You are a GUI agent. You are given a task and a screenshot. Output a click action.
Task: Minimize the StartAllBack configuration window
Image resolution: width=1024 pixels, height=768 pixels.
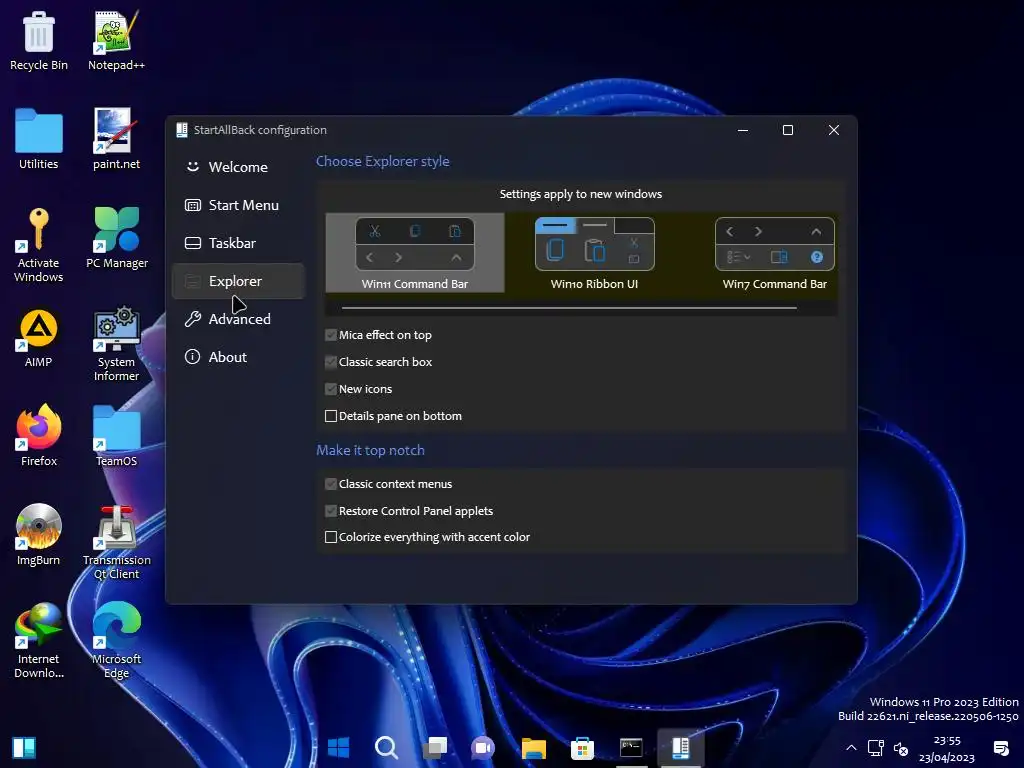click(743, 130)
